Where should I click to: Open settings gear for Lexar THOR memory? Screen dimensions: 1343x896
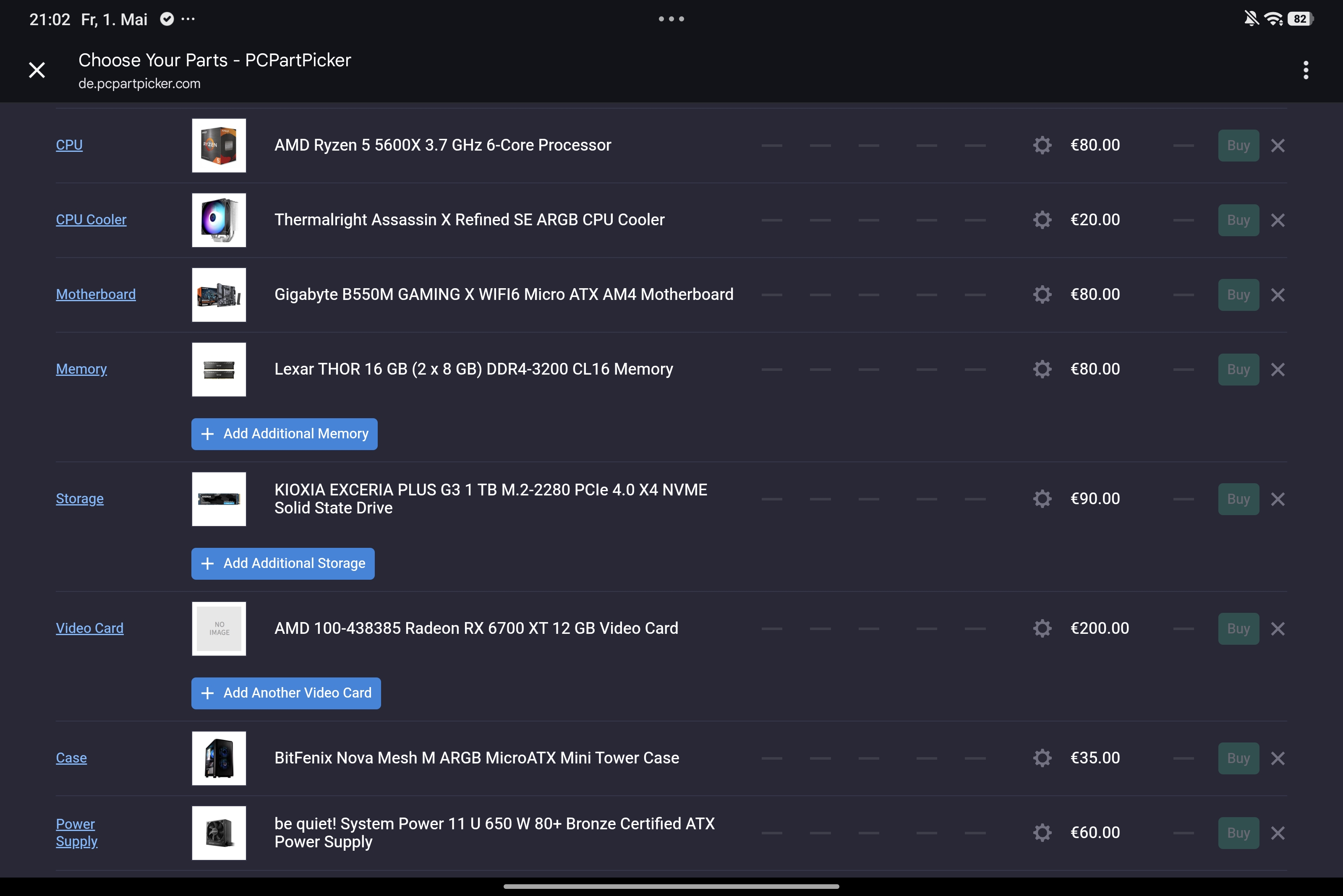(1042, 369)
